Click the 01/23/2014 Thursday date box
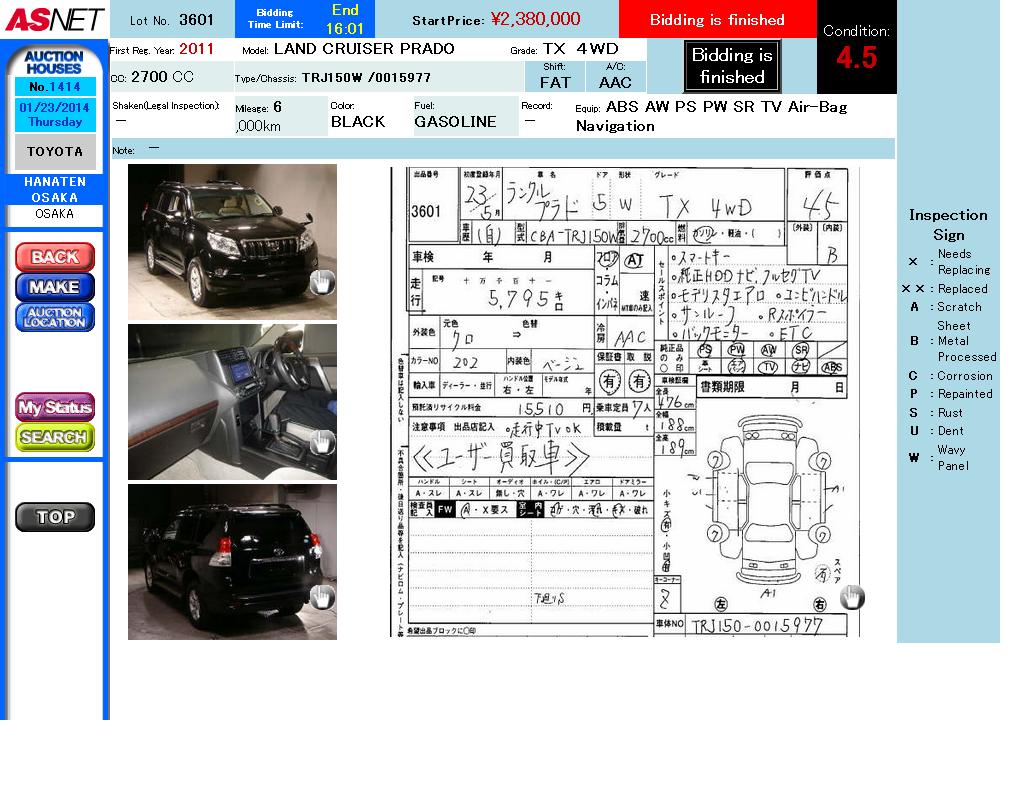This screenshot has height=803, width=1021. coord(55,115)
